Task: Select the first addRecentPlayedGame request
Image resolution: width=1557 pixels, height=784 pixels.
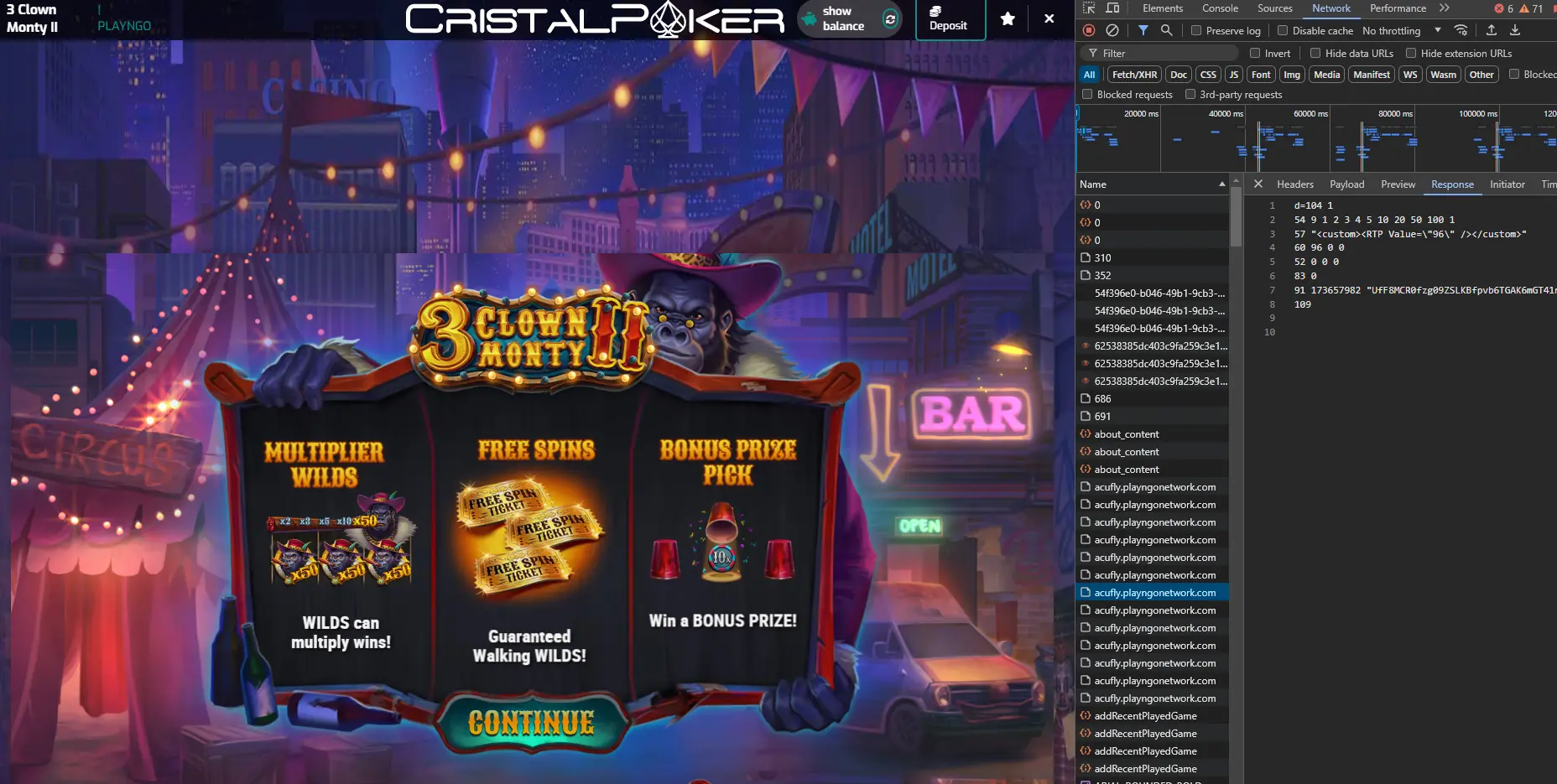Action: click(x=1153, y=715)
